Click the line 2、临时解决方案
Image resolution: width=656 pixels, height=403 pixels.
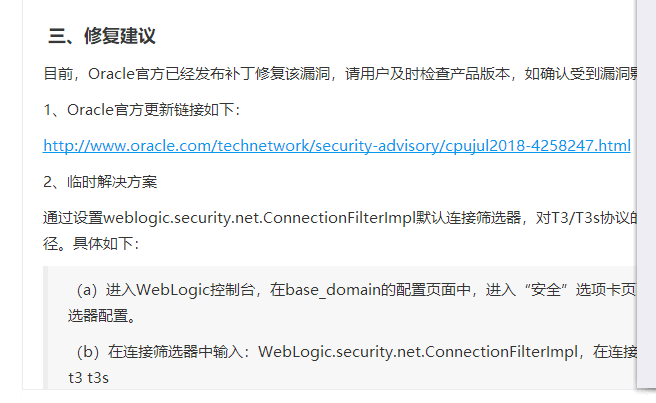pos(100,182)
